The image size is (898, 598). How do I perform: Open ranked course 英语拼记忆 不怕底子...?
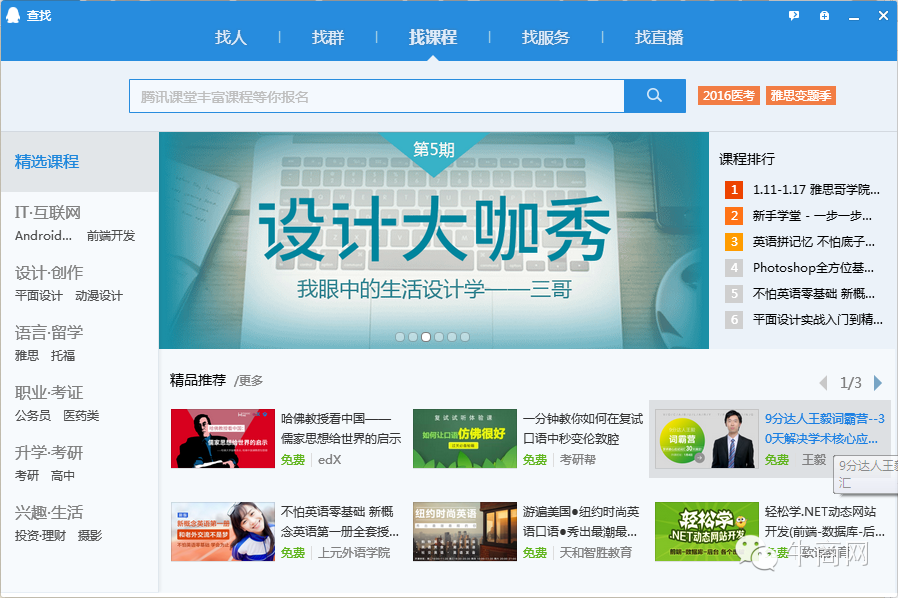click(x=814, y=242)
